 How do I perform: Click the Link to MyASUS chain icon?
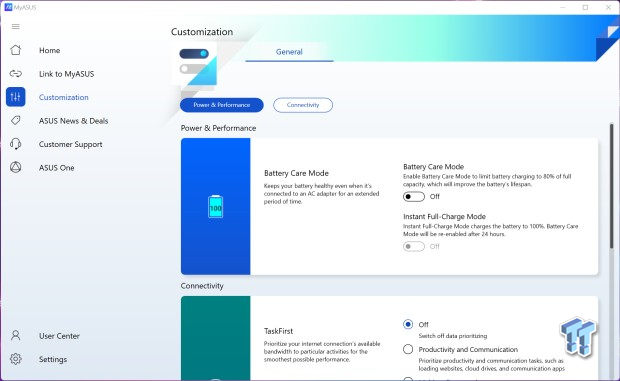(16, 74)
